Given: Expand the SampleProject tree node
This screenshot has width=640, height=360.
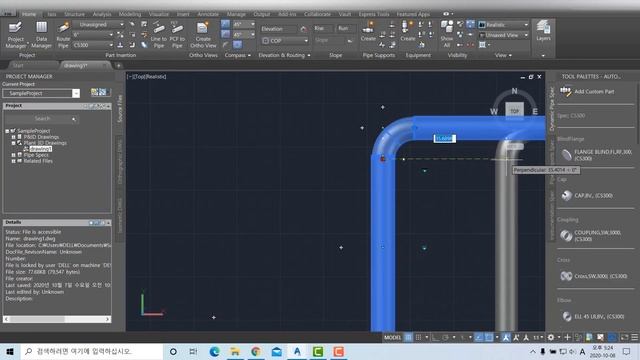Looking at the screenshot, I should point(7,131).
